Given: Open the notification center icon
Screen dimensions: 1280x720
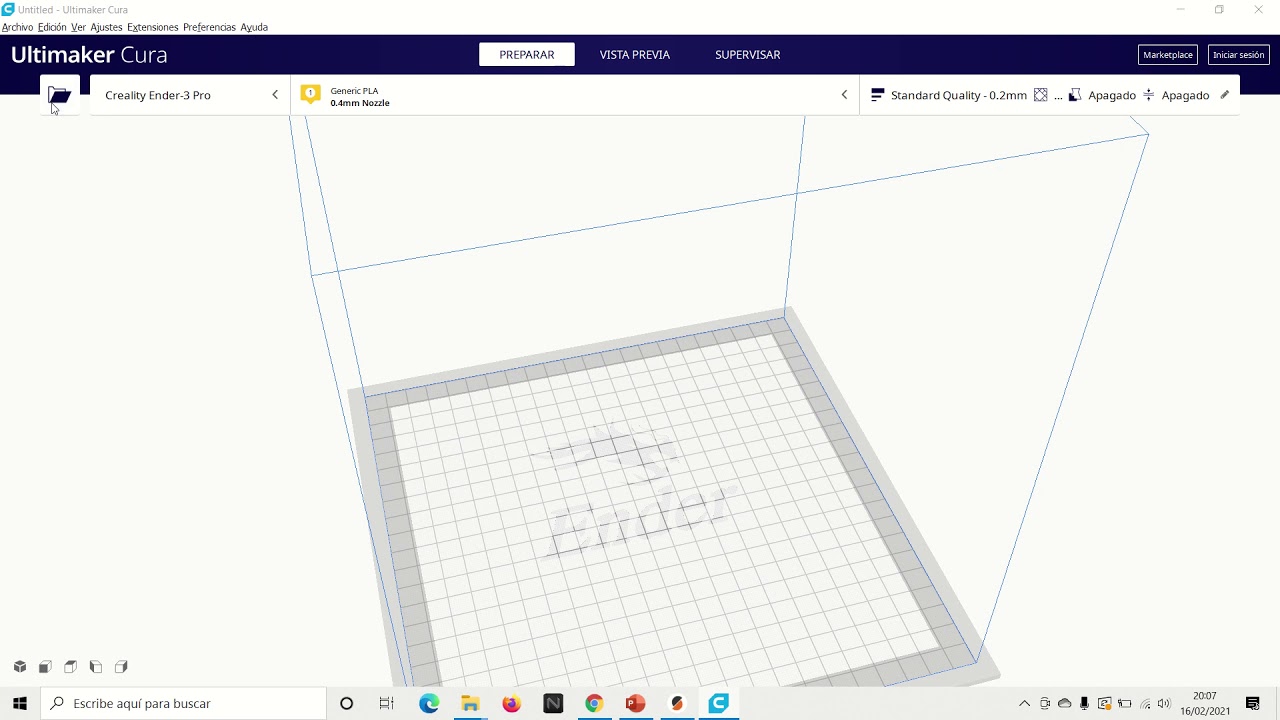Looking at the screenshot, I should coord(1253,704).
